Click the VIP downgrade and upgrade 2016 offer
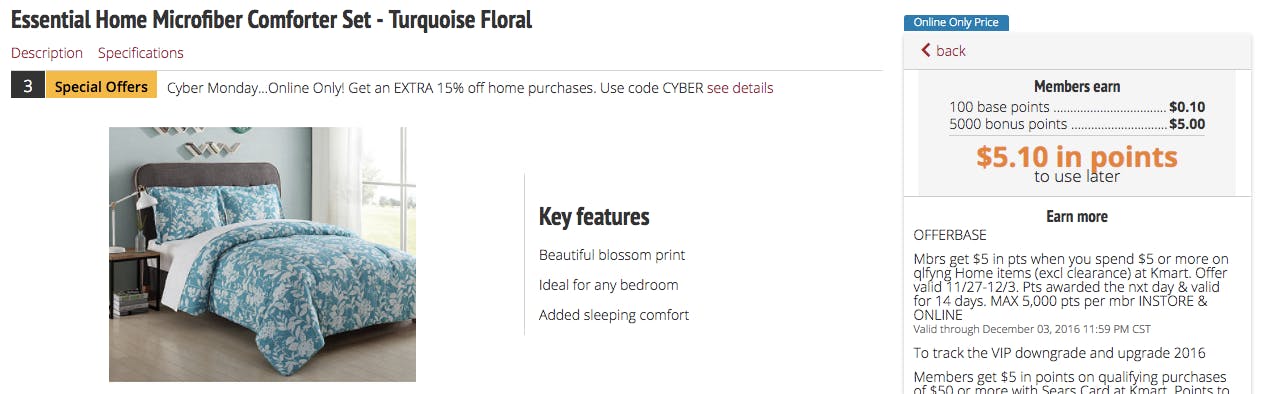This screenshot has width=1261, height=394. coord(1059,352)
